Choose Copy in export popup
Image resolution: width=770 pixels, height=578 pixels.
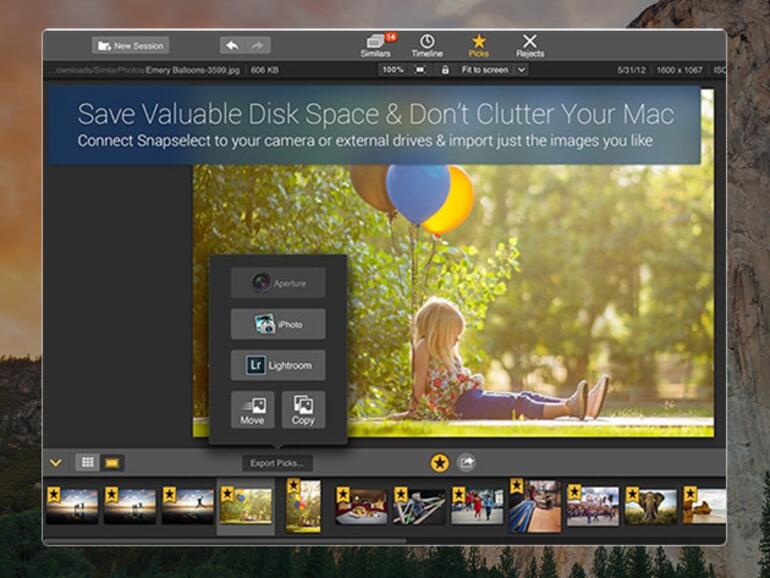[303, 410]
